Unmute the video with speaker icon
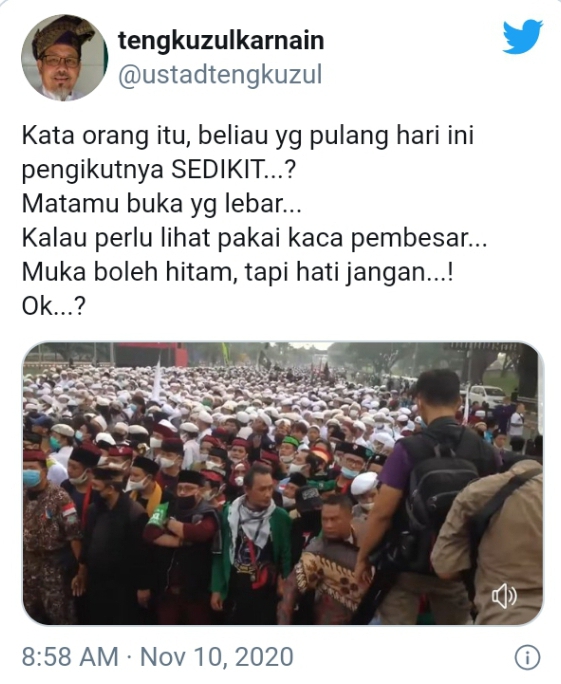This screenshot has height=684, width=561. pos(504,596)
